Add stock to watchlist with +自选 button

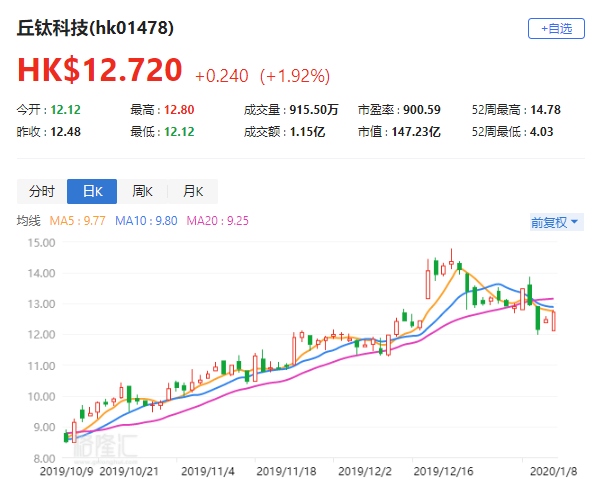coord(556,29)
